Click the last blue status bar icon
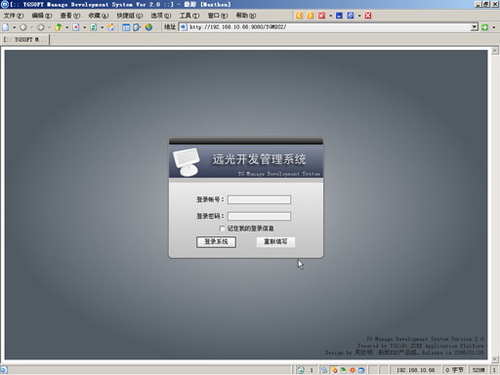Viewport: 500px width, 375px height. pos(361,370)
